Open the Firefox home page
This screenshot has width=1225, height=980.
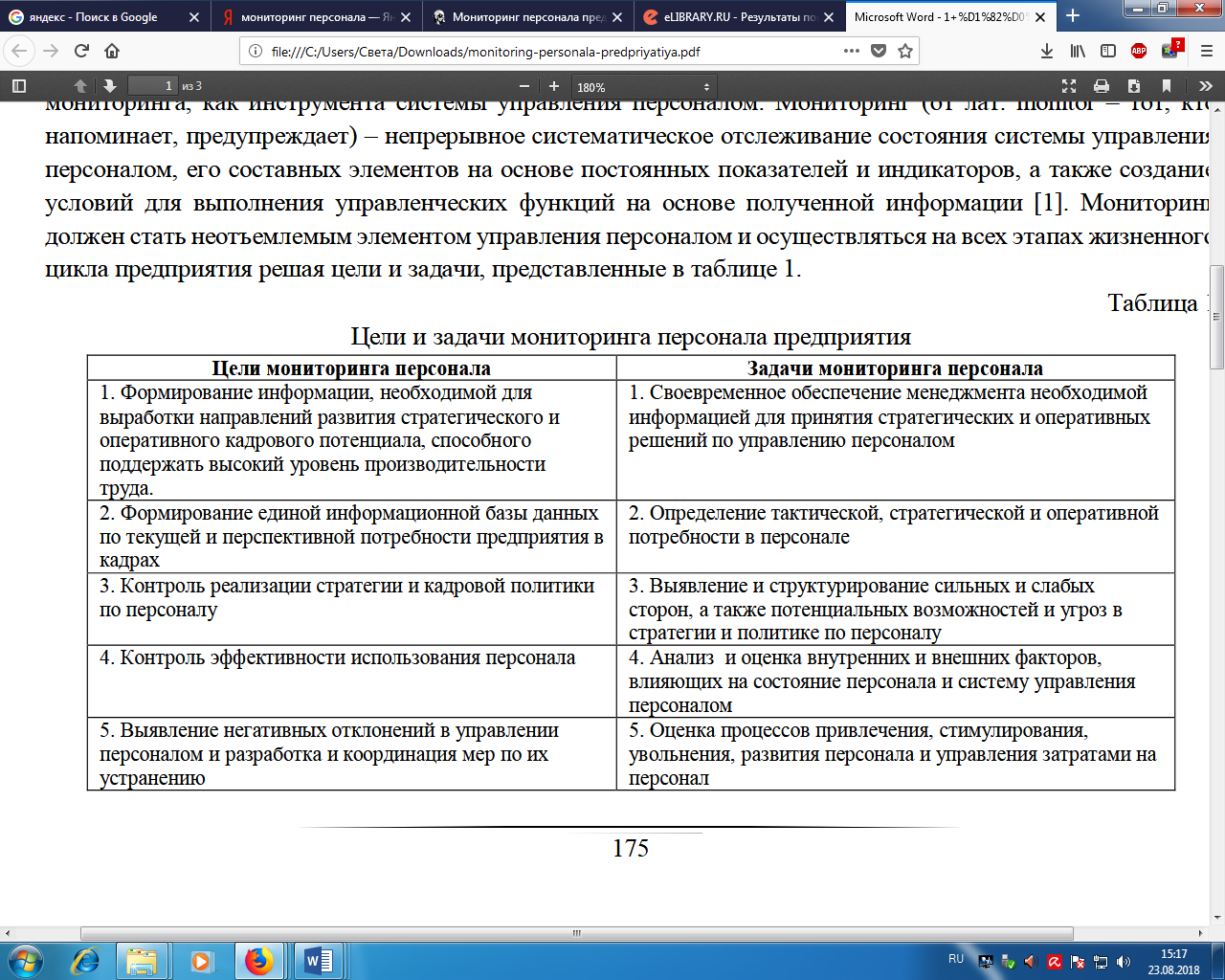coord(112,51)
